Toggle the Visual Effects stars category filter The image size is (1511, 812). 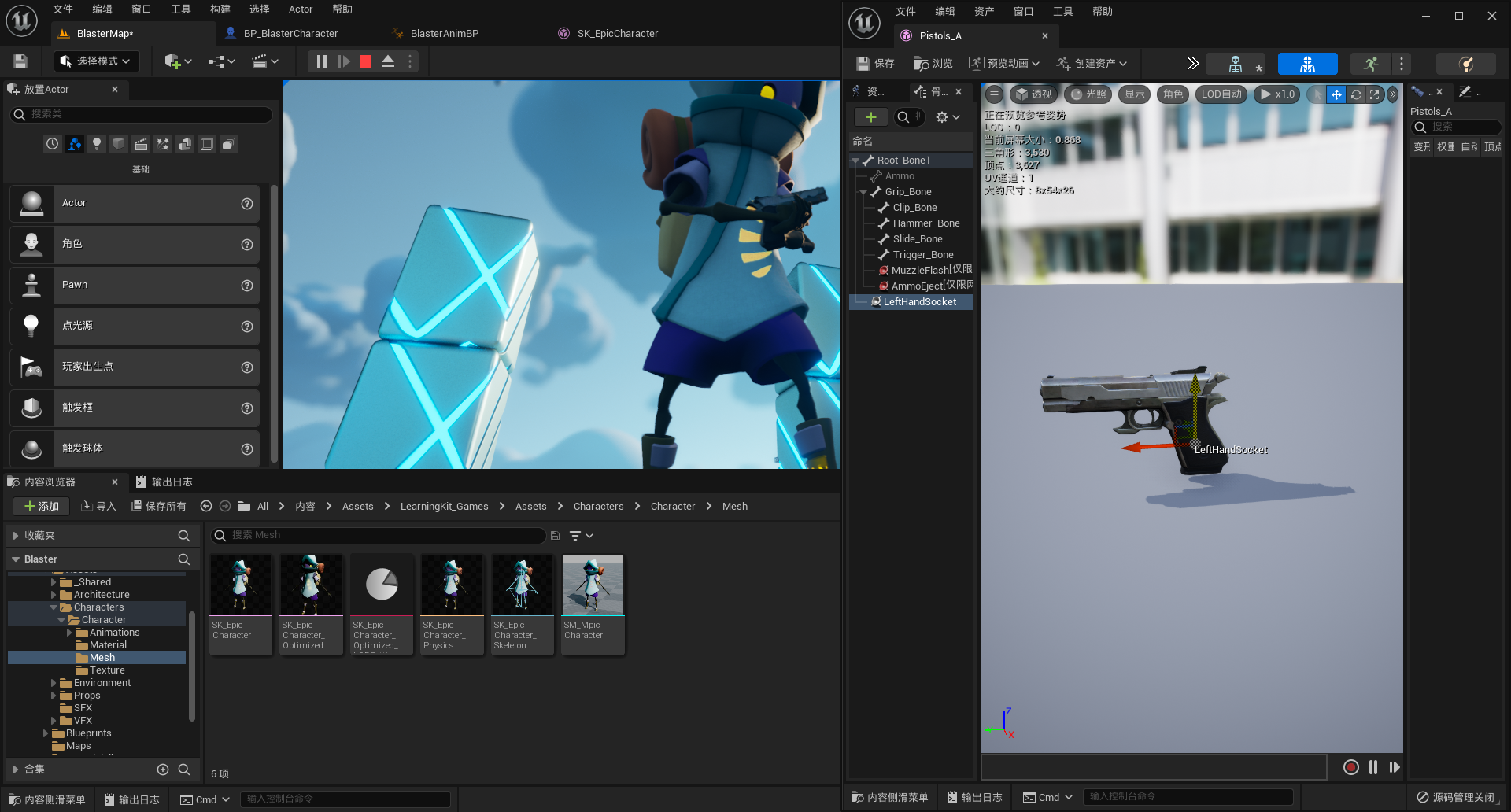(x=163, y=144)
